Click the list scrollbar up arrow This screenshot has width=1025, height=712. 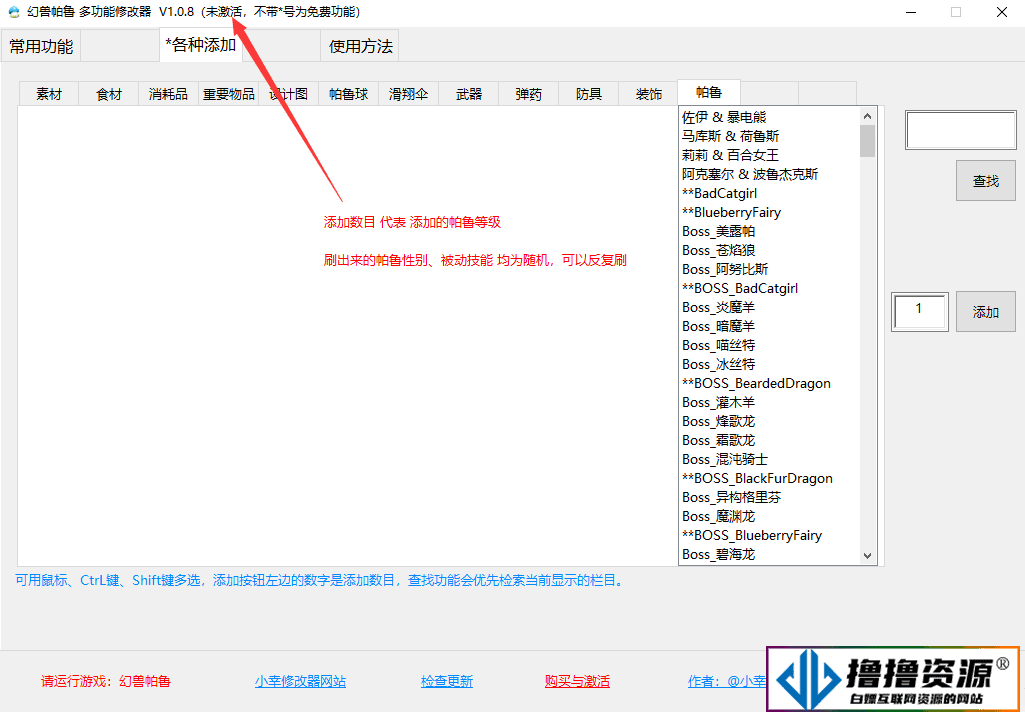pyautogui.click(x=867, y=116)
